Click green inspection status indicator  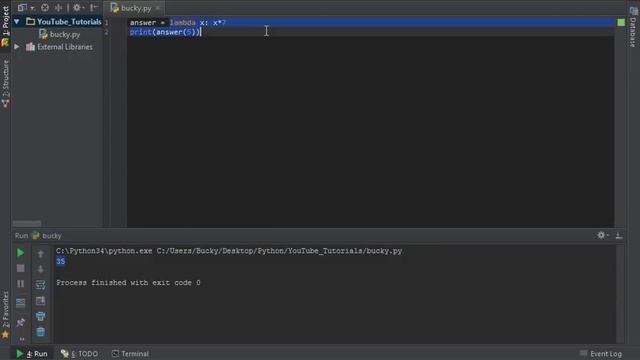[621, 22]
